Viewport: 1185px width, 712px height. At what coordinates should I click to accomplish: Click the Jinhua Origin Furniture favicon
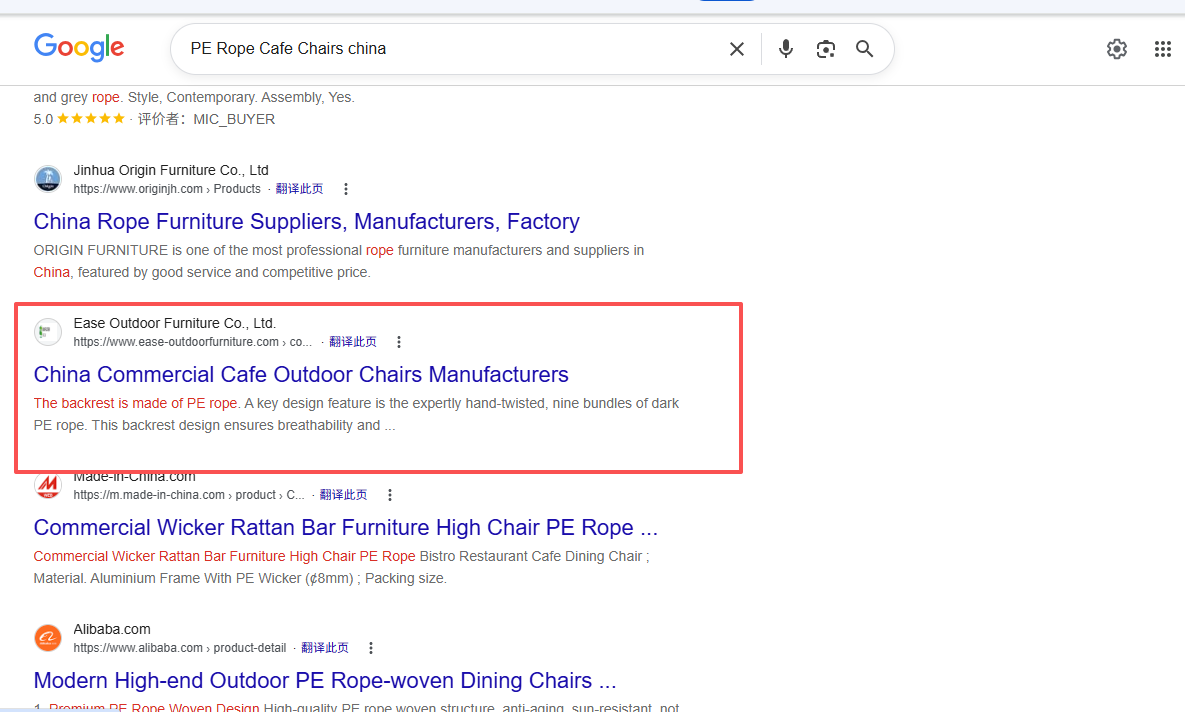point(48,178)
